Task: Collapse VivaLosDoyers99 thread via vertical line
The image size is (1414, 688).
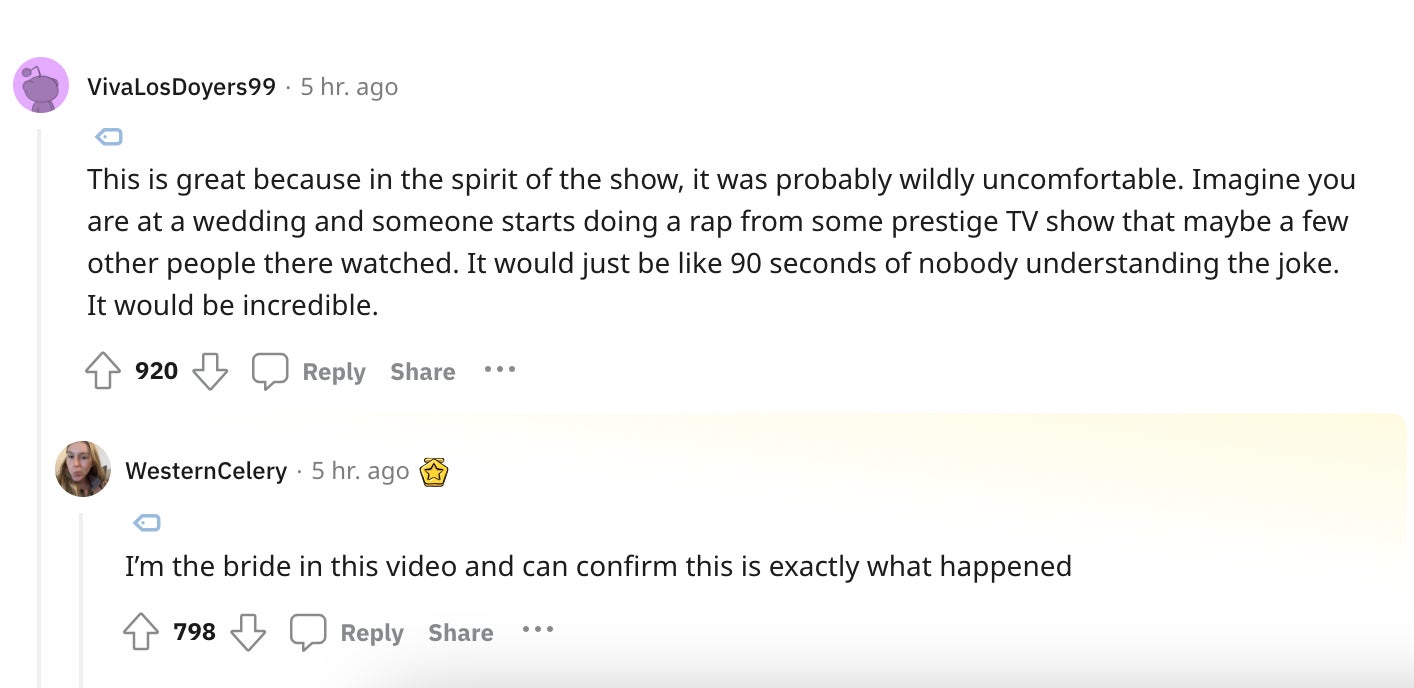Action: click(x=40, y=400)
